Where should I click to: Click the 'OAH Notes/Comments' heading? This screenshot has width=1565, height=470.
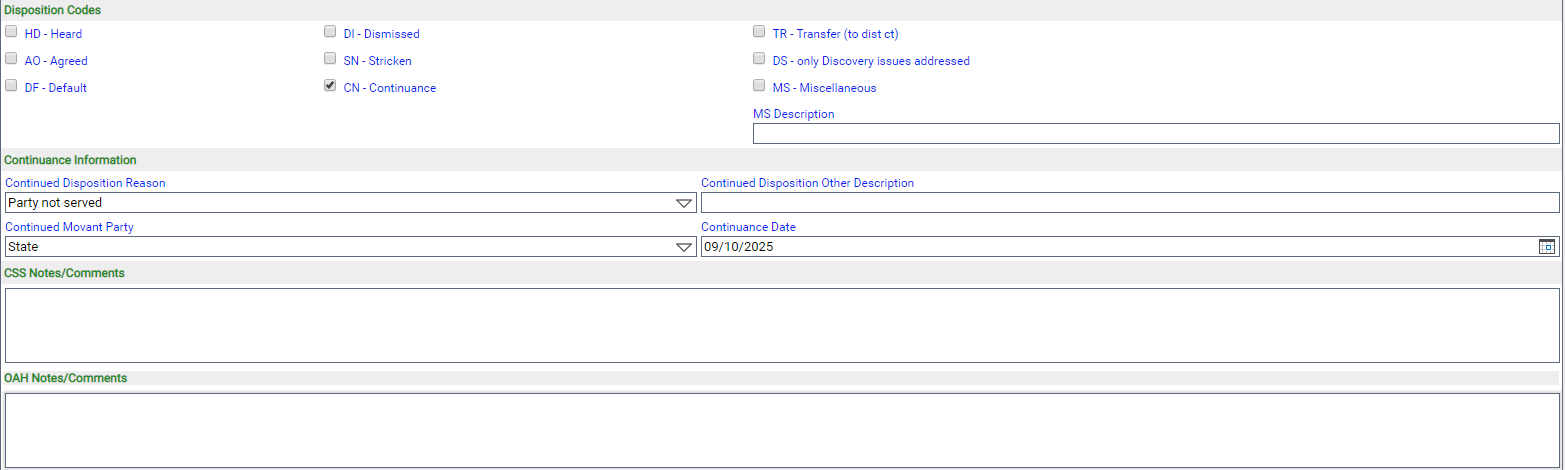click(x=66, y=378)
